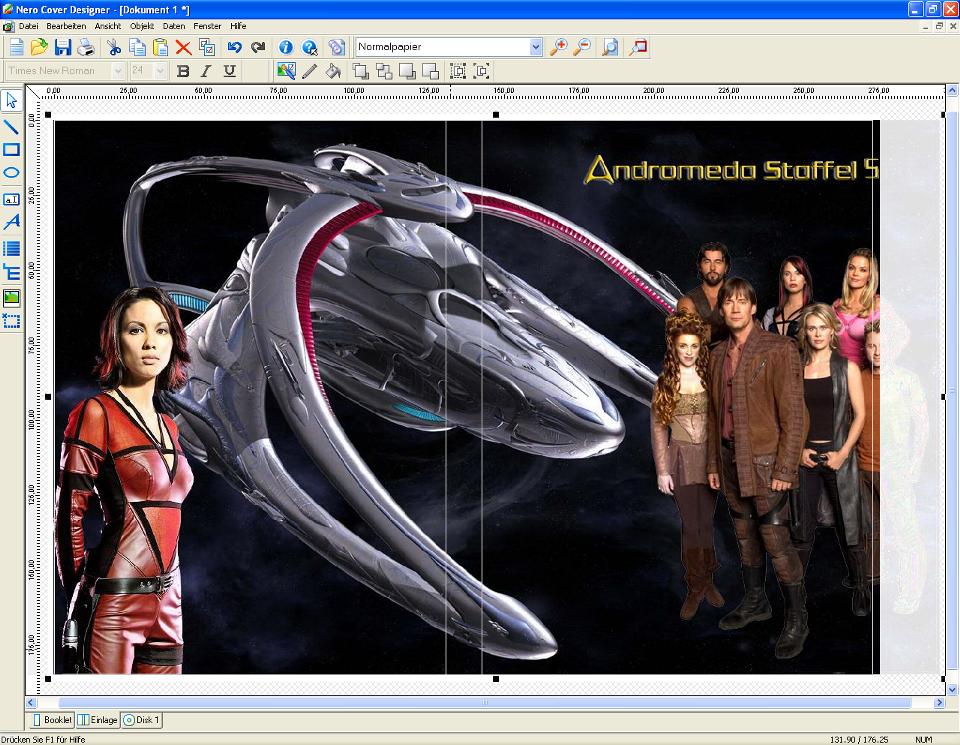Open the font size dropdown
This screenshot has height=745, width=960.
(162, 71)
